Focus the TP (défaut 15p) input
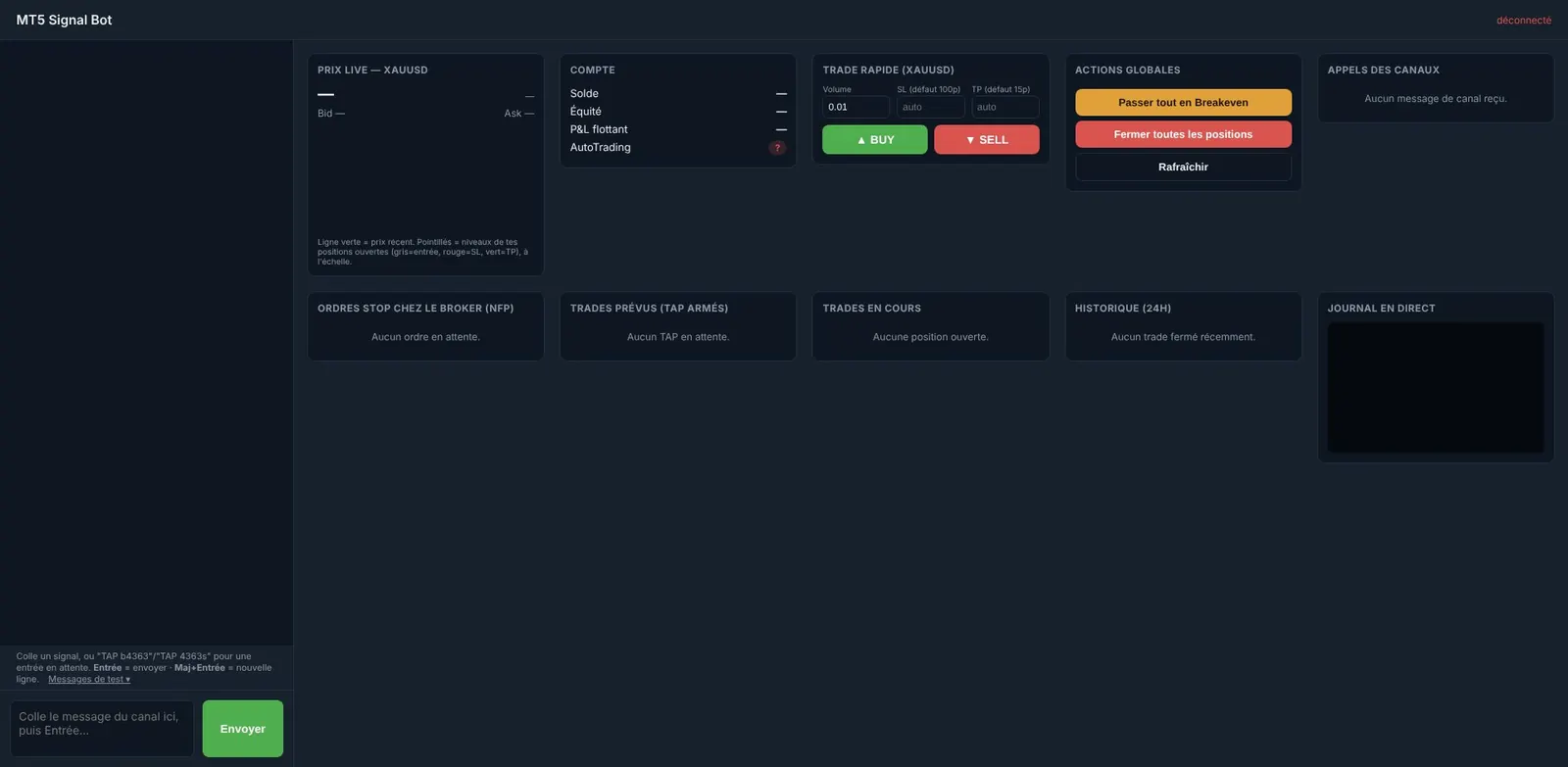The width and height of the screenshot is (1568, 767). (1004, 107)
